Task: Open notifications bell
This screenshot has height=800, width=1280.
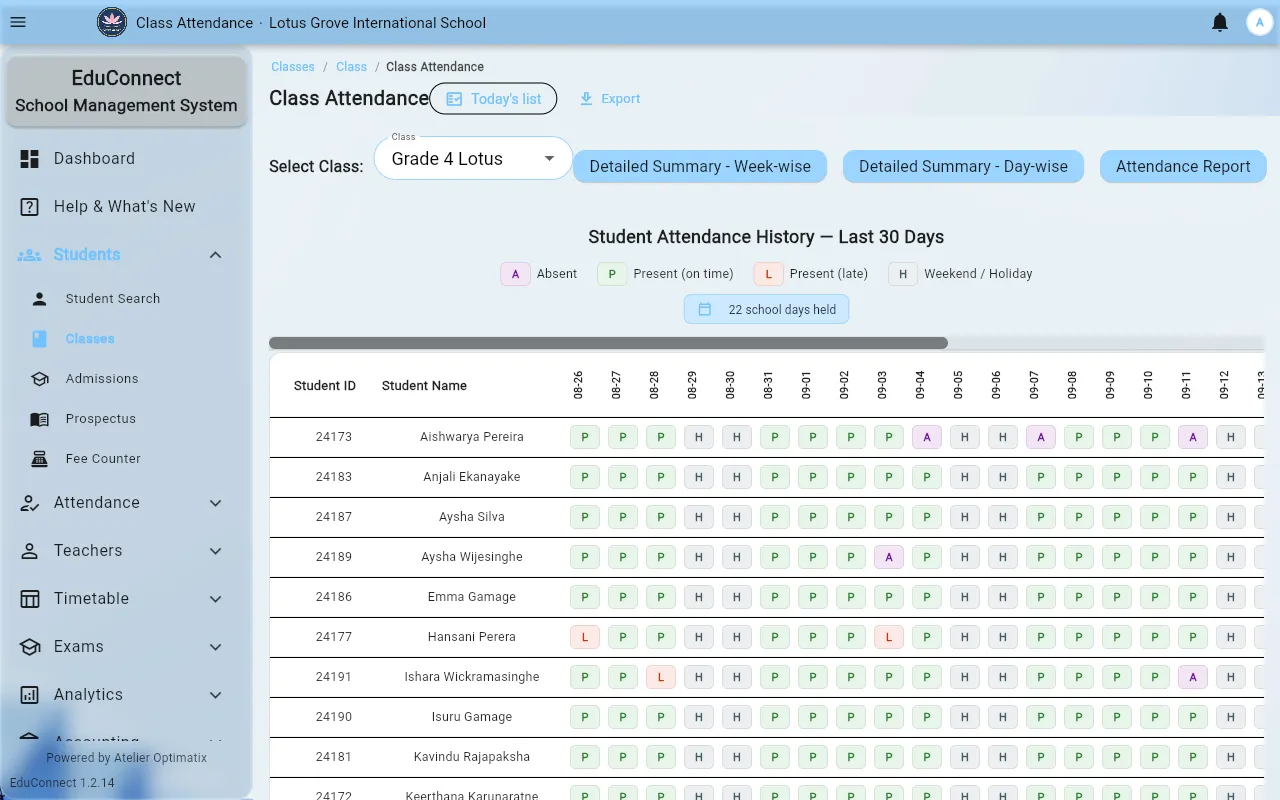Action: (x=1220, y=22)
